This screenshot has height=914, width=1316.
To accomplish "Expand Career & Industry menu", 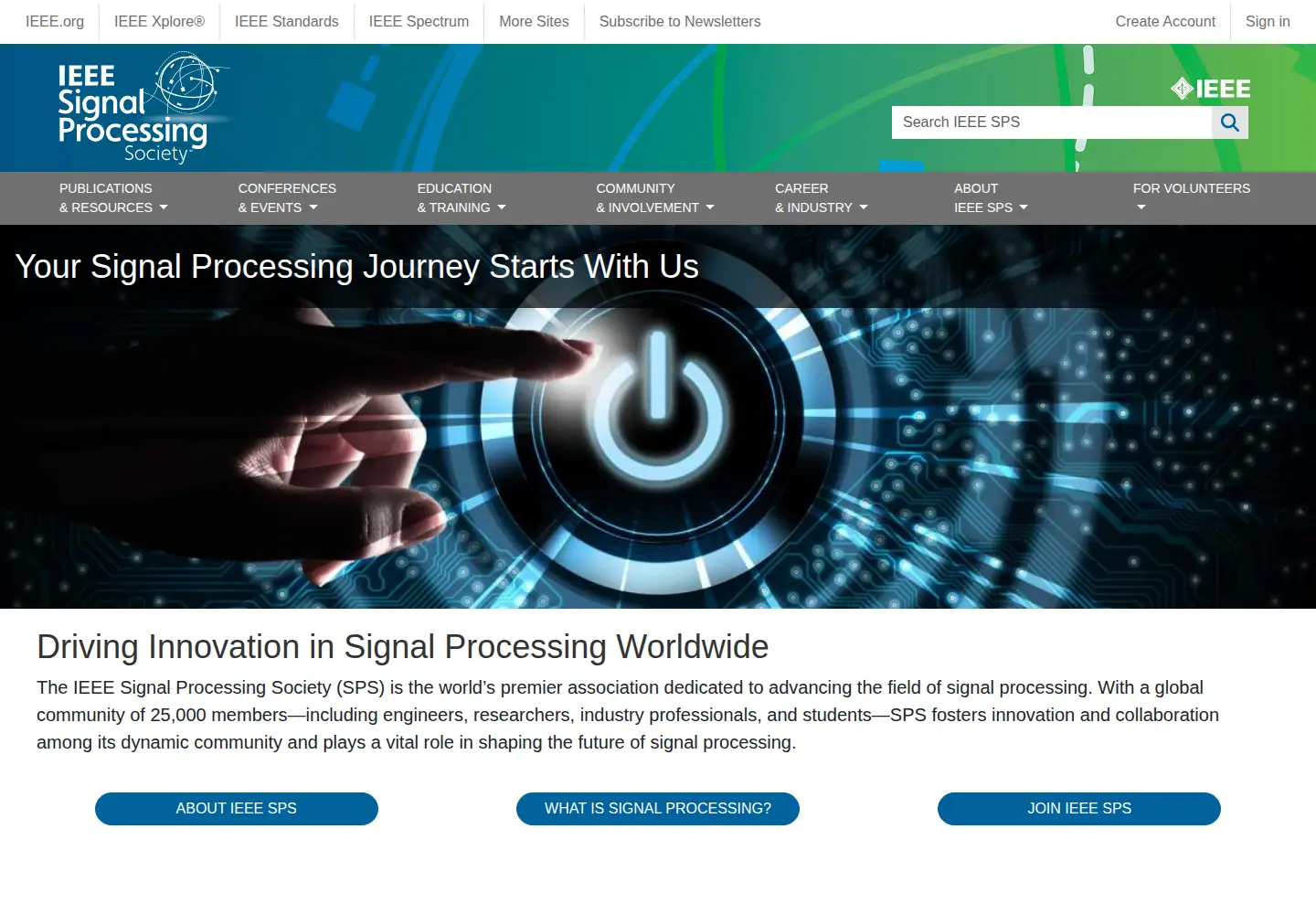I will click(822, 198).
